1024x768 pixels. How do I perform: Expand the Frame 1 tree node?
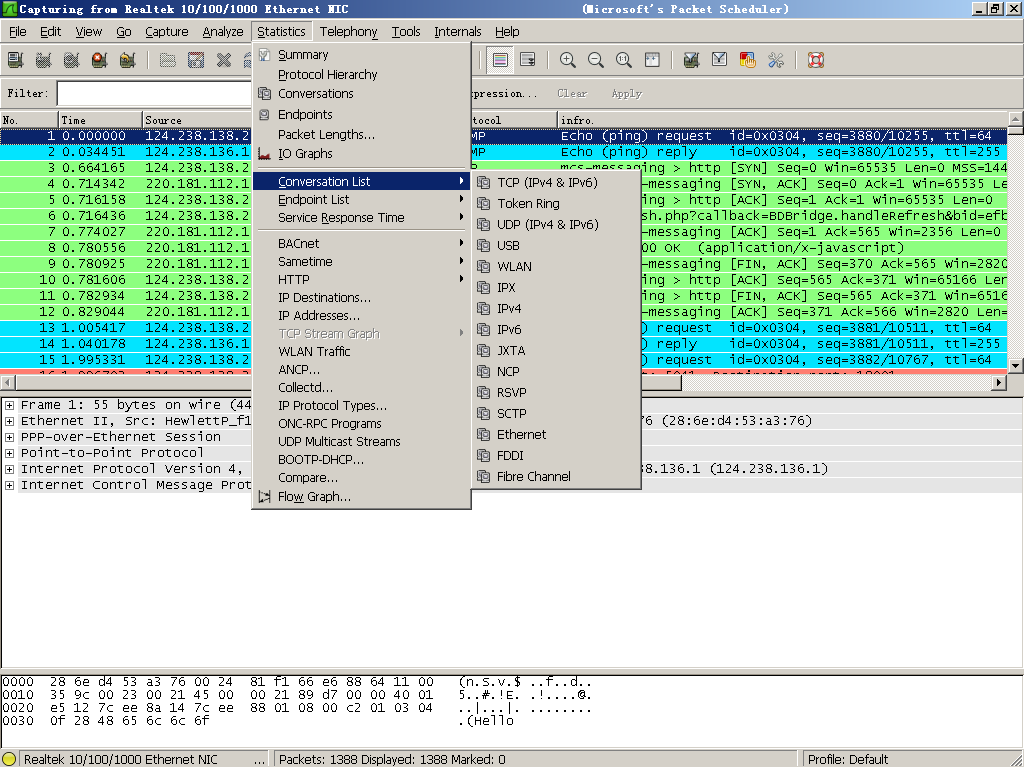10,406
